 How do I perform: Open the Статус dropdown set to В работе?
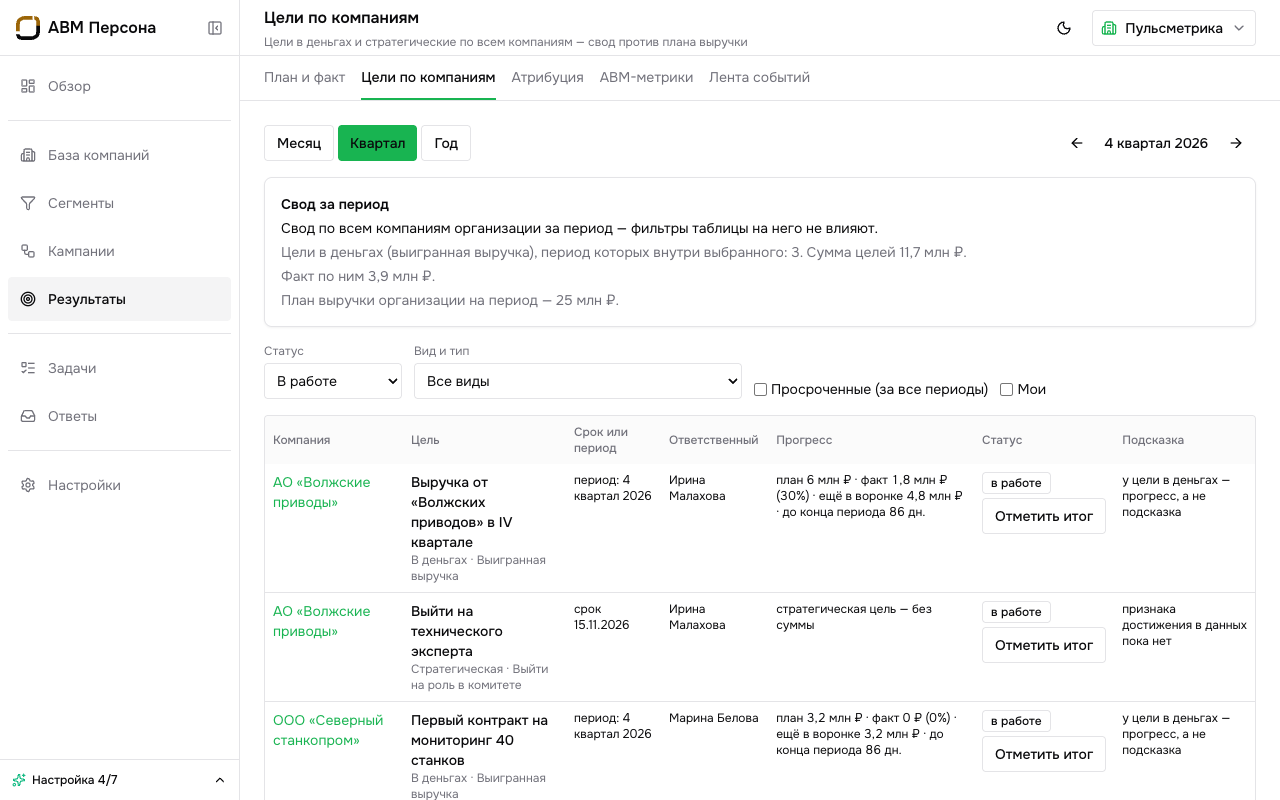pyautogui.click(x=333, y=381)
